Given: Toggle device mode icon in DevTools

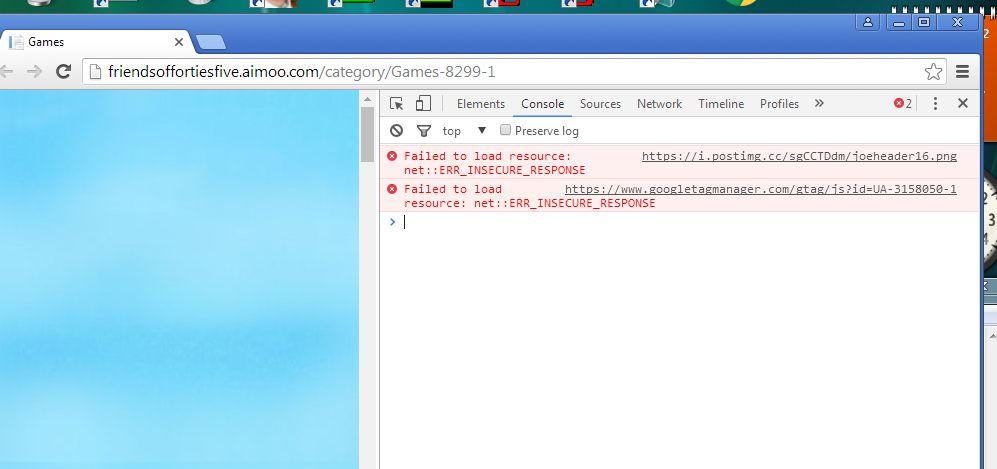Looking at the screenshot, I should [x=423, y=104].
